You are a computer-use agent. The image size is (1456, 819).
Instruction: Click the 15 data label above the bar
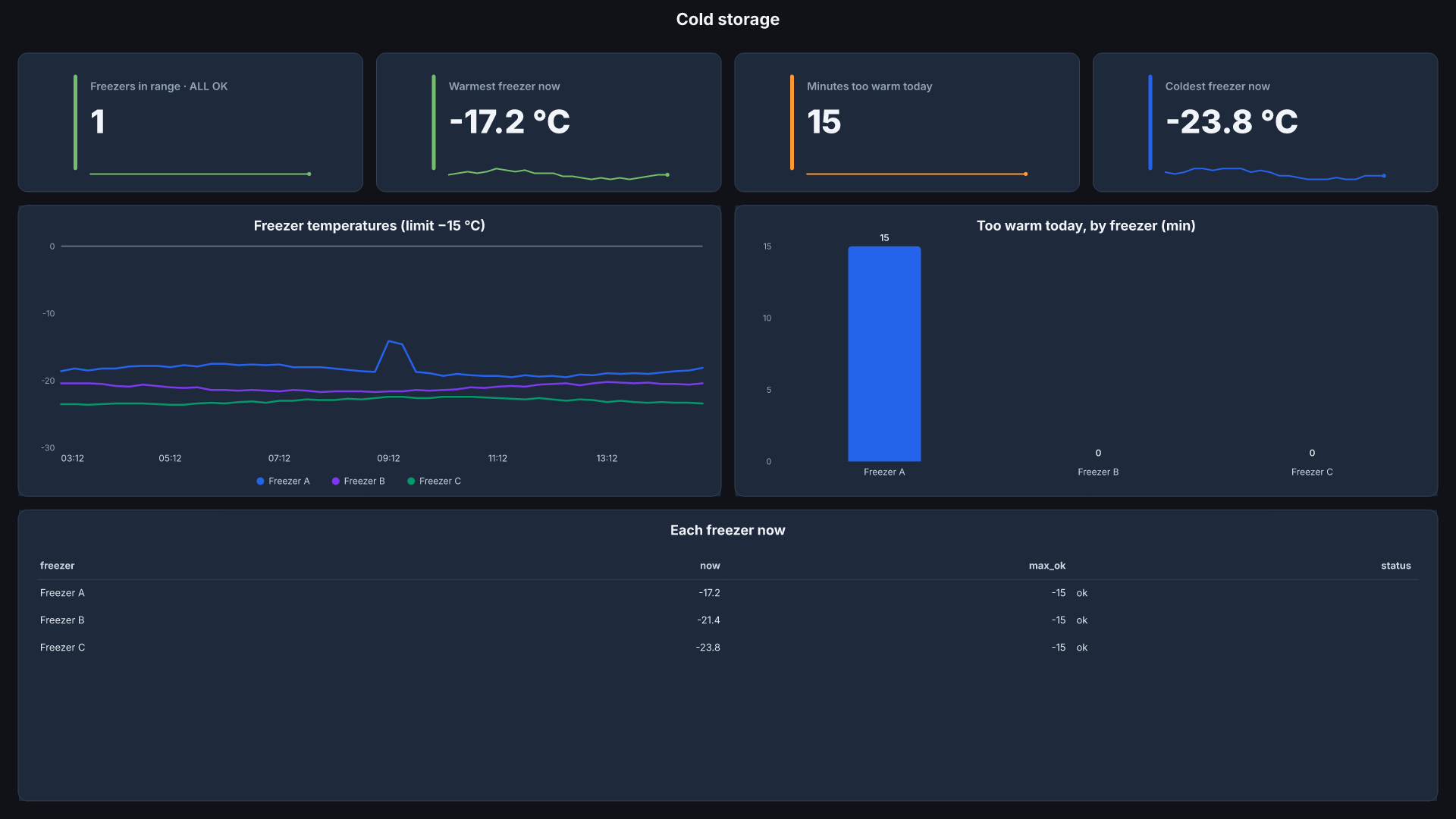(x=884, y=238)
